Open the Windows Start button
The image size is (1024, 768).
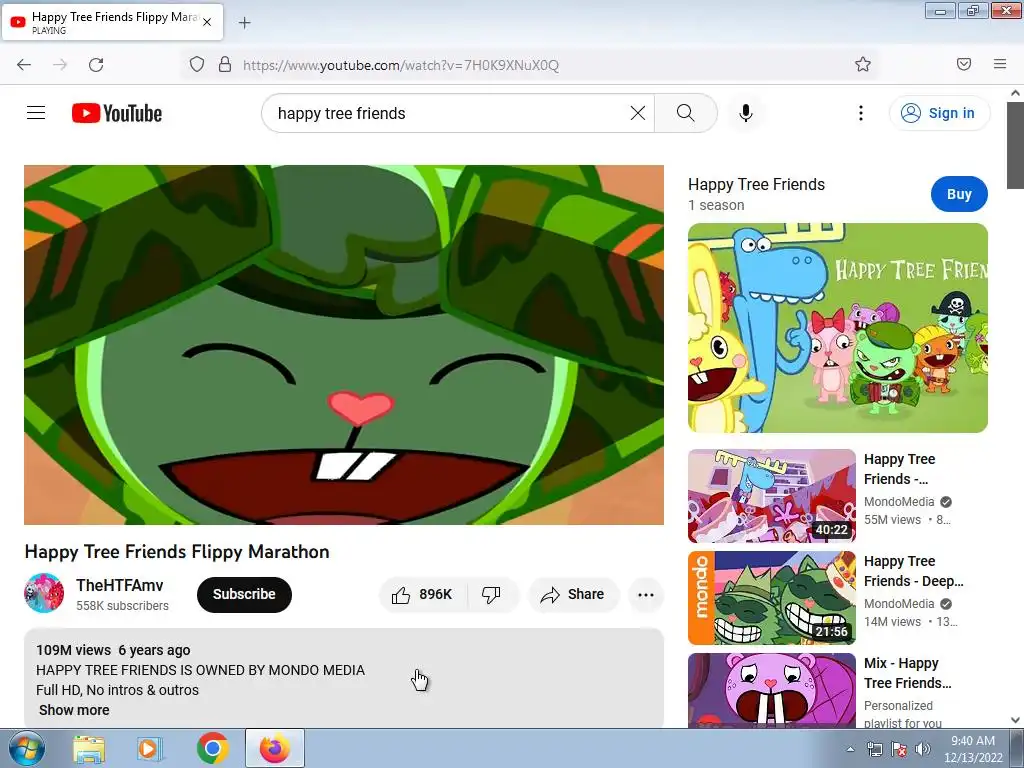click(x=25, y=748)
